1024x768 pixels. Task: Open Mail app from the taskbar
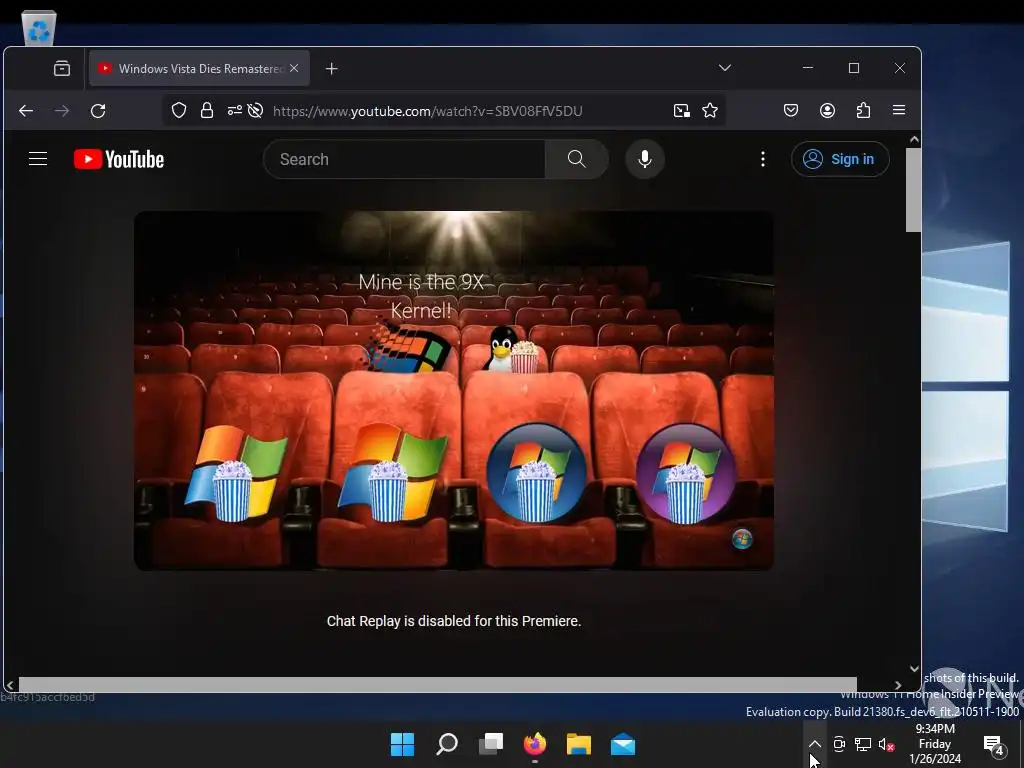(x=623, y=744)
